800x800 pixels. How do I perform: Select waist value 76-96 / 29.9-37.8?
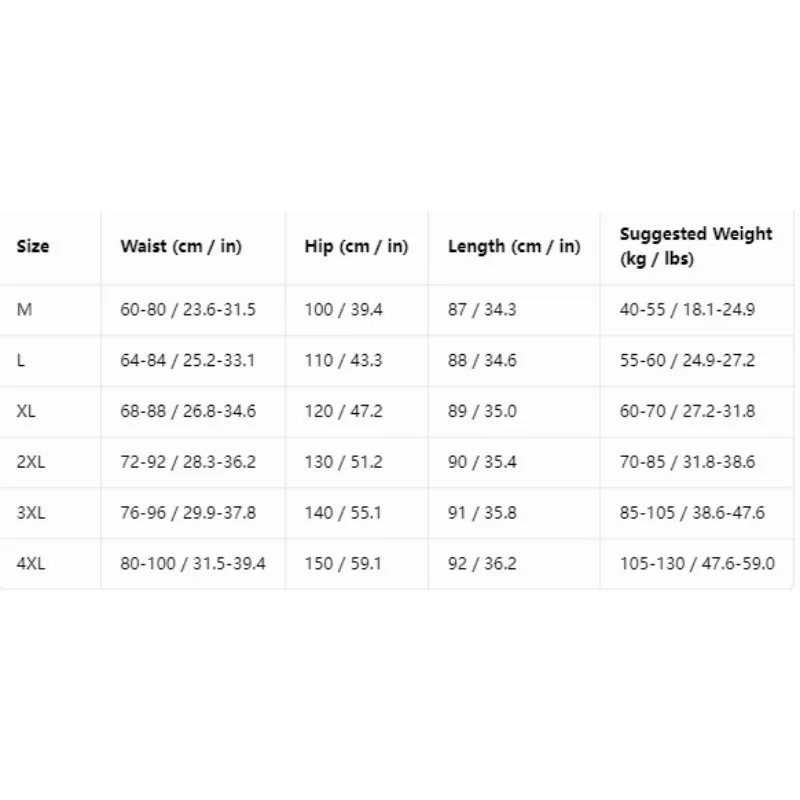[x=188, y=513]
